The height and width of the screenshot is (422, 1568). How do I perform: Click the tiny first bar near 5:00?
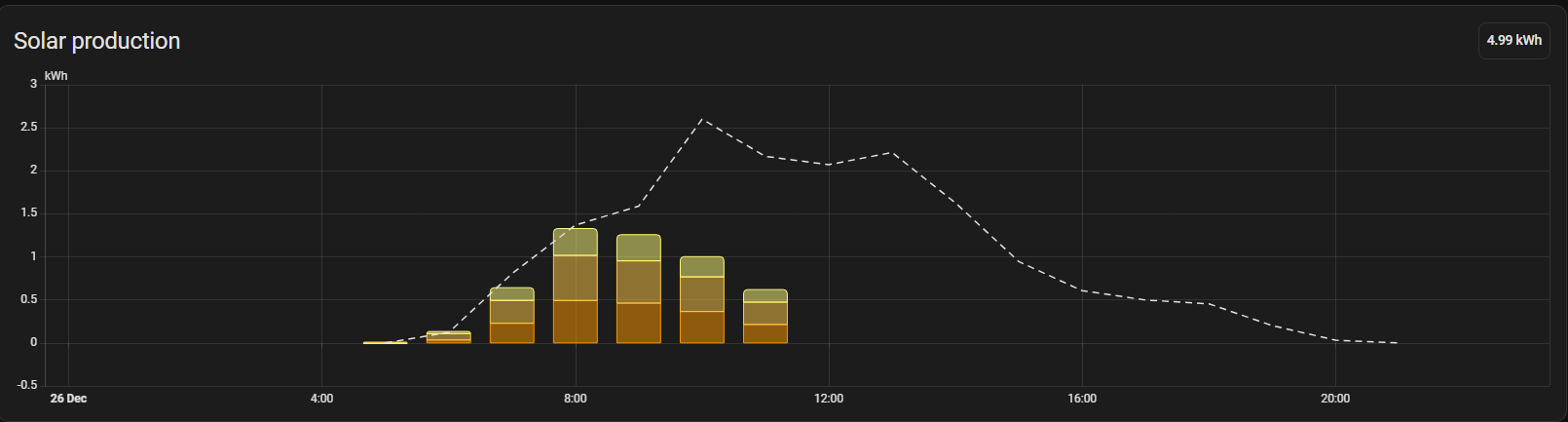(x=385, y=342)
